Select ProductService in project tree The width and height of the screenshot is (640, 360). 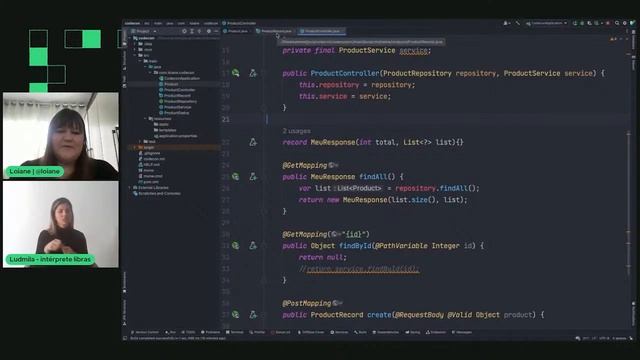click(x=176, y=107)
